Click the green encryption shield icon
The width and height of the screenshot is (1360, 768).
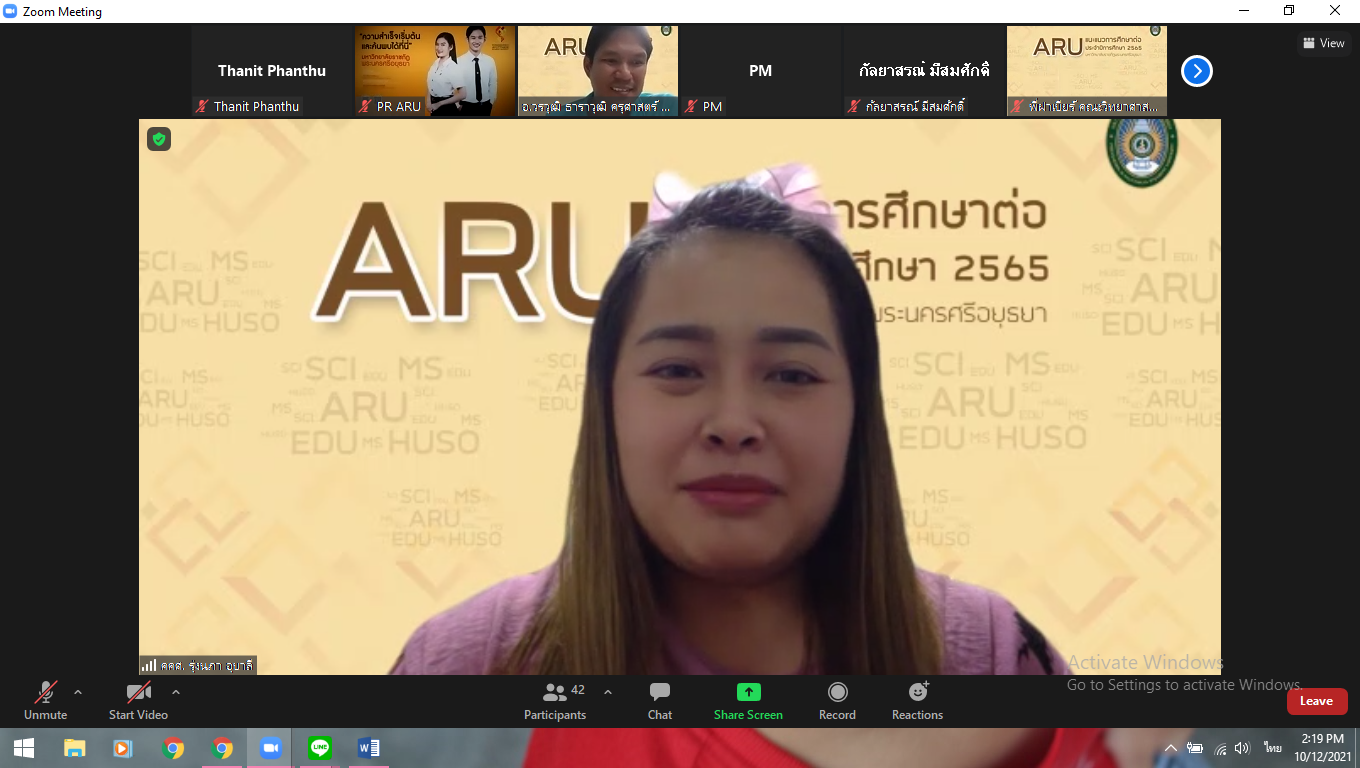coord(159,139)
